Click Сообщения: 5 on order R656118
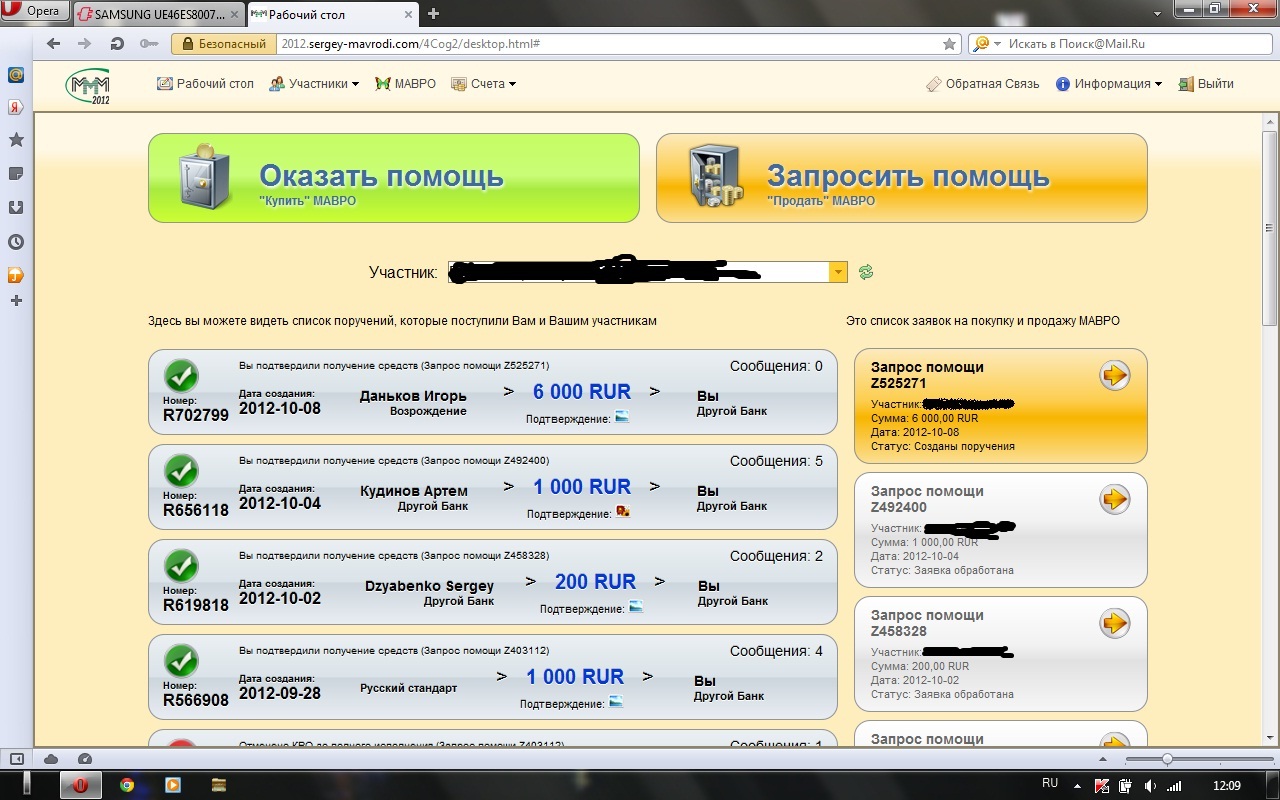Viewport: 1280px width, 800px height. [776, 461]
